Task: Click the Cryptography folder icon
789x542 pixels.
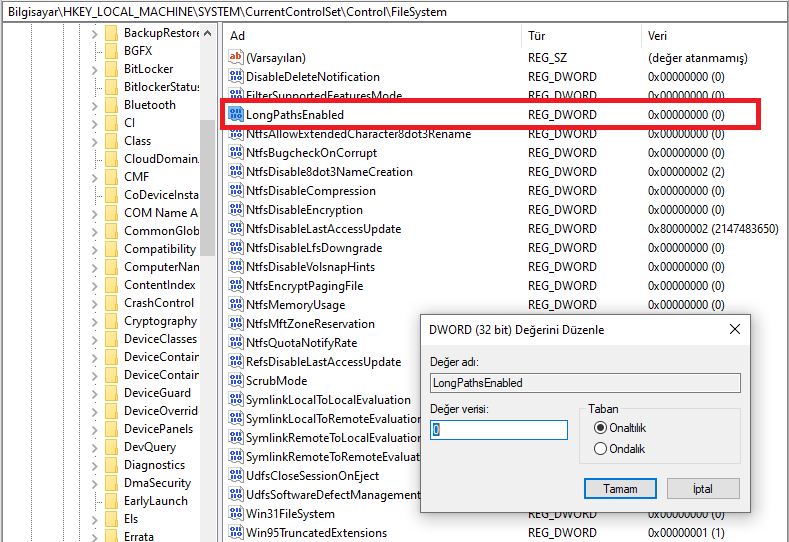Action: coord(111,321)
